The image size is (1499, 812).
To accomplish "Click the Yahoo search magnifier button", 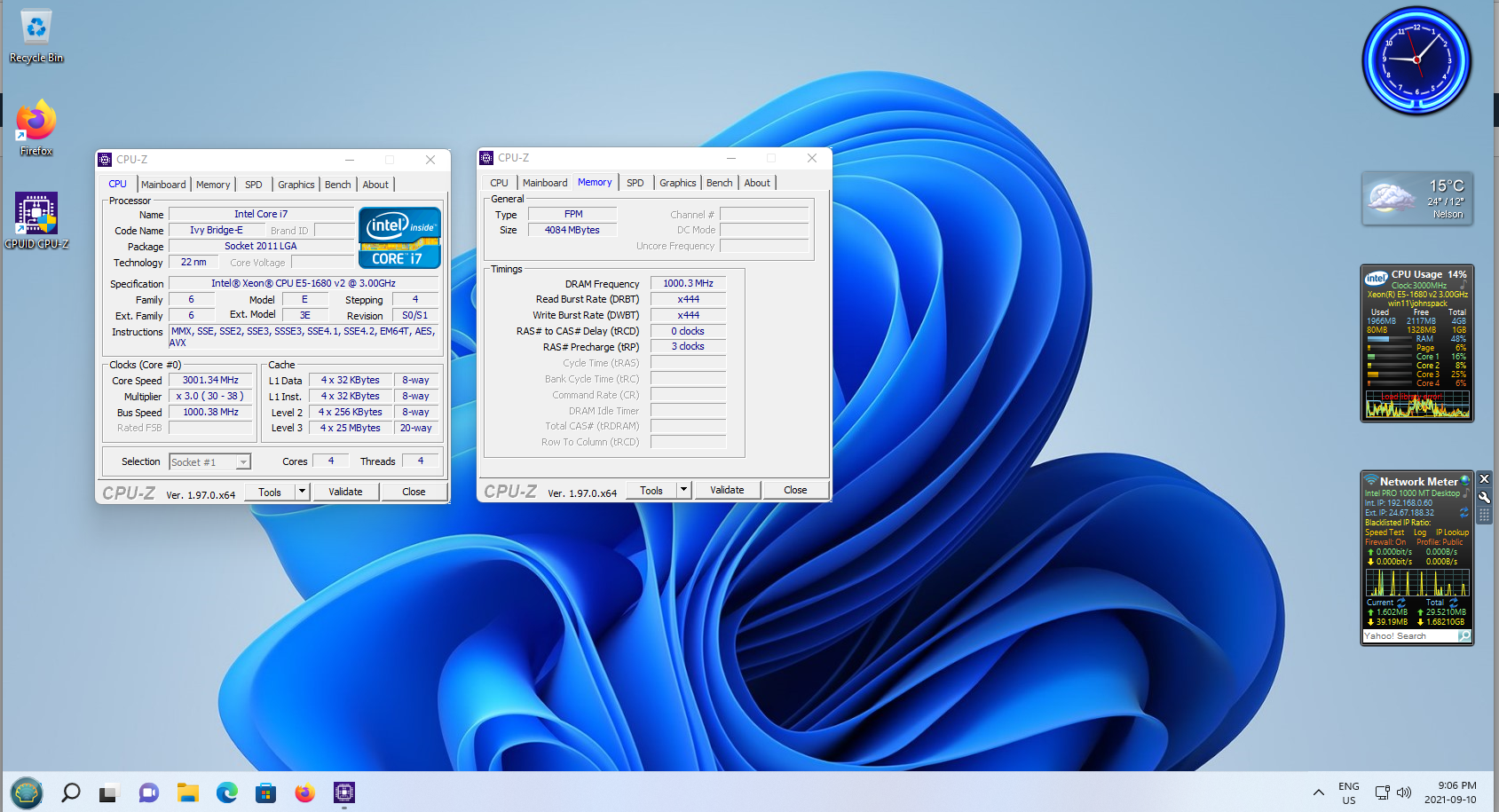I will 1463,635.
